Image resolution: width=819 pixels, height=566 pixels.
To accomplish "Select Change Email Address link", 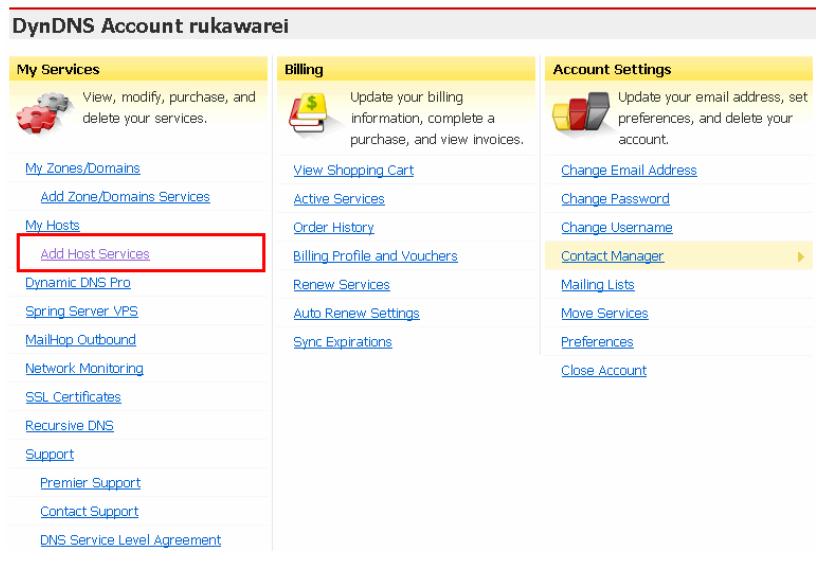I will click(629, 170).
